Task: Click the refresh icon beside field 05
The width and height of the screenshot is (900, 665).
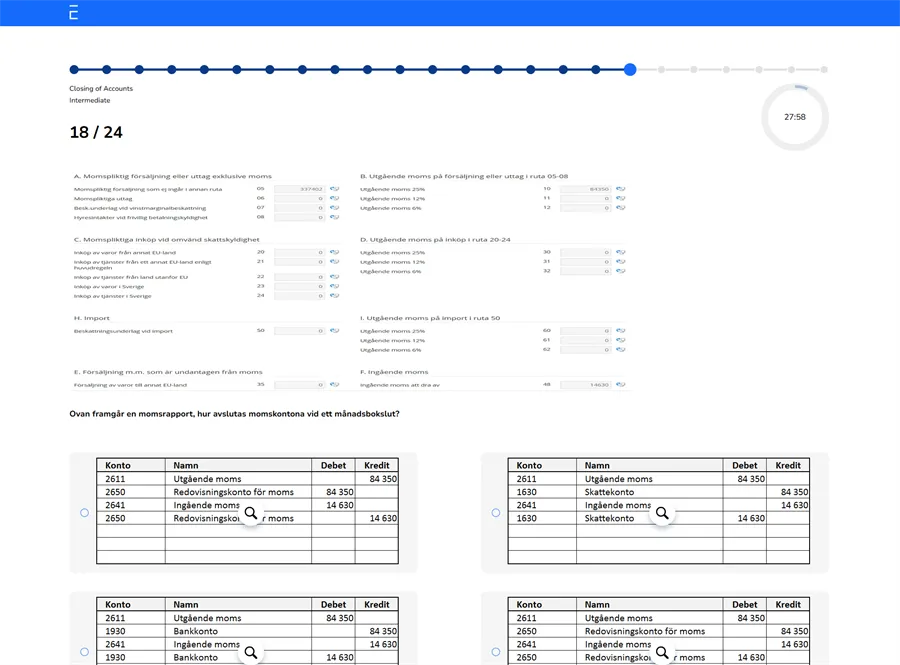Action: [334, 189]
